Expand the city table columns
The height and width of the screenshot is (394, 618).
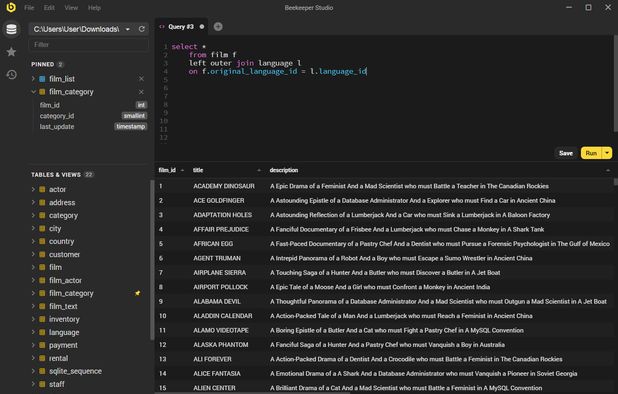[x=33, y=229]
